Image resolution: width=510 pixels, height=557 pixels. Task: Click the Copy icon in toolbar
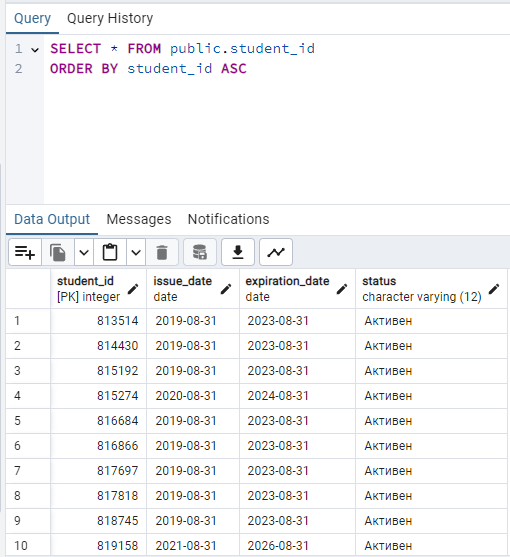click(58, 253)
